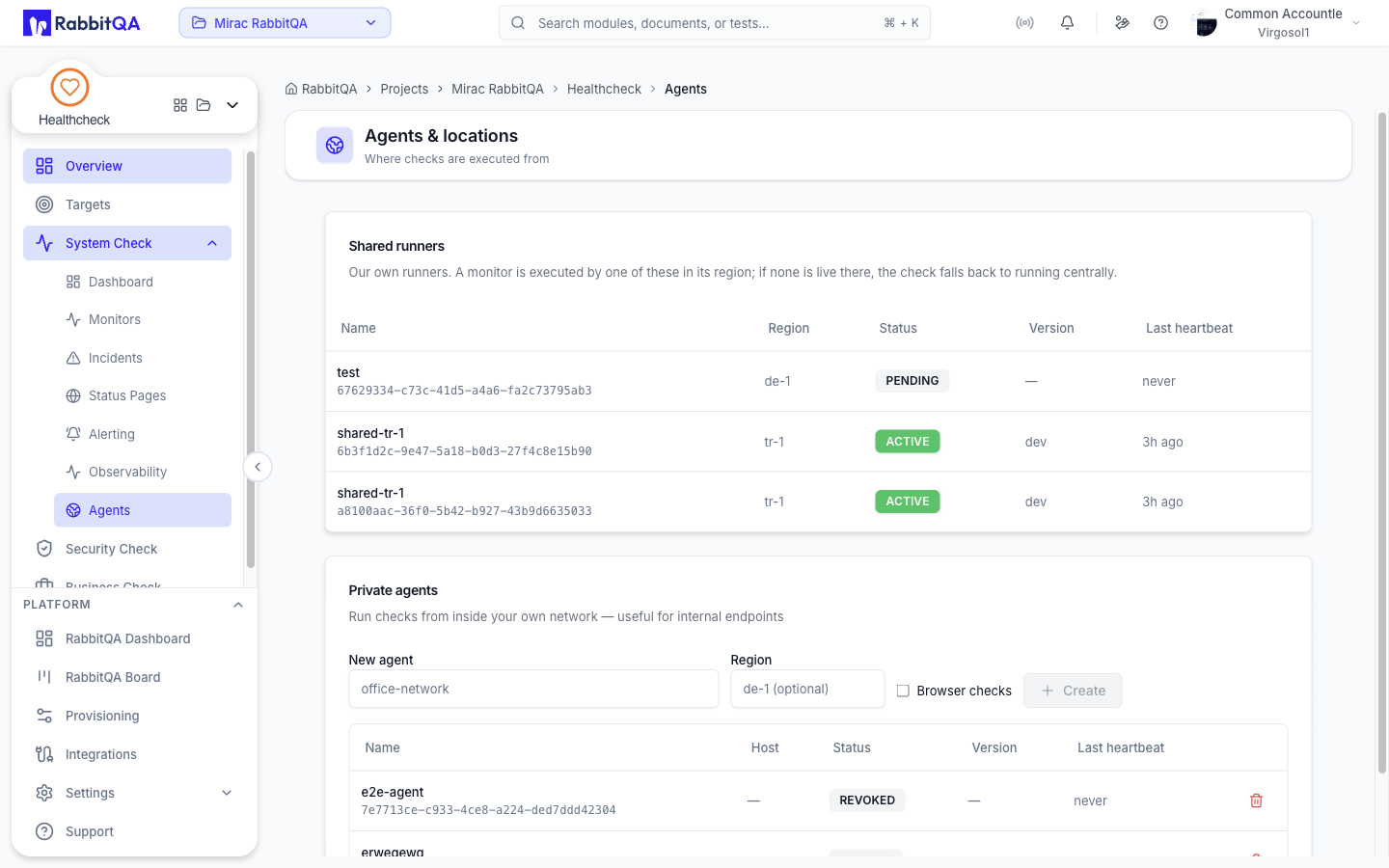
Task: Click runner ID 6b3f1d2c-9e47-5a18-b0d3-27f4c8e15b90
Action: pyautogui.click(x=465, y=451)
